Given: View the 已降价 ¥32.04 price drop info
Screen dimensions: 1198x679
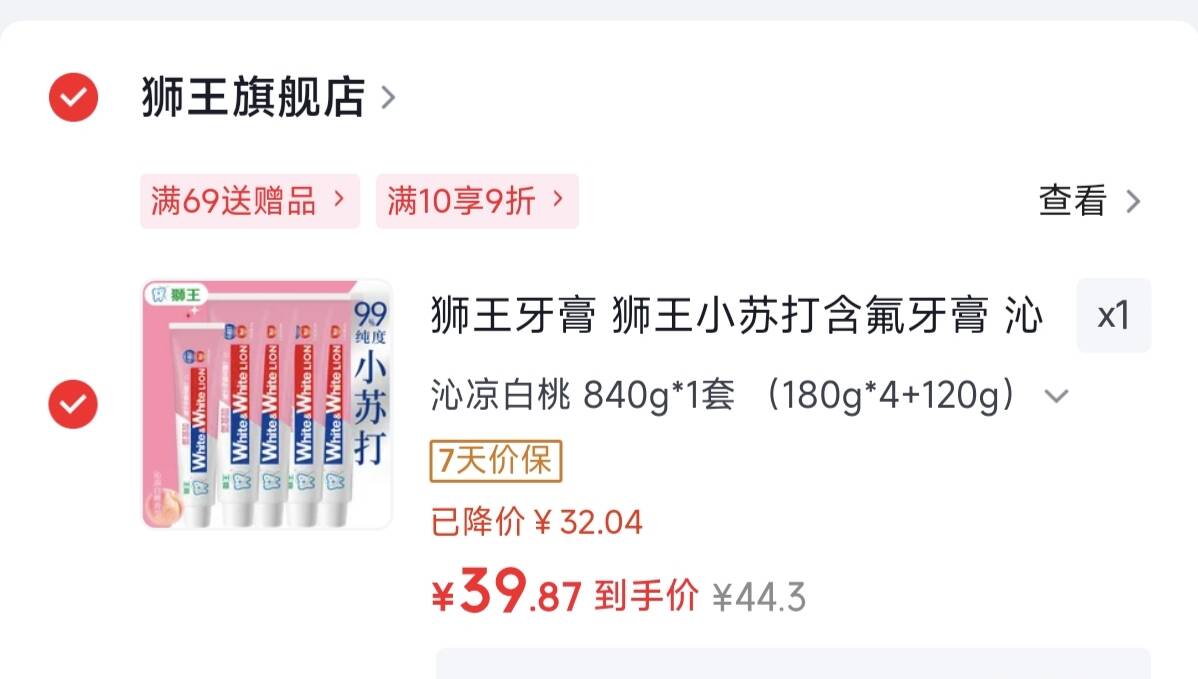Looking at the screenshot, I should pos(536,522).
